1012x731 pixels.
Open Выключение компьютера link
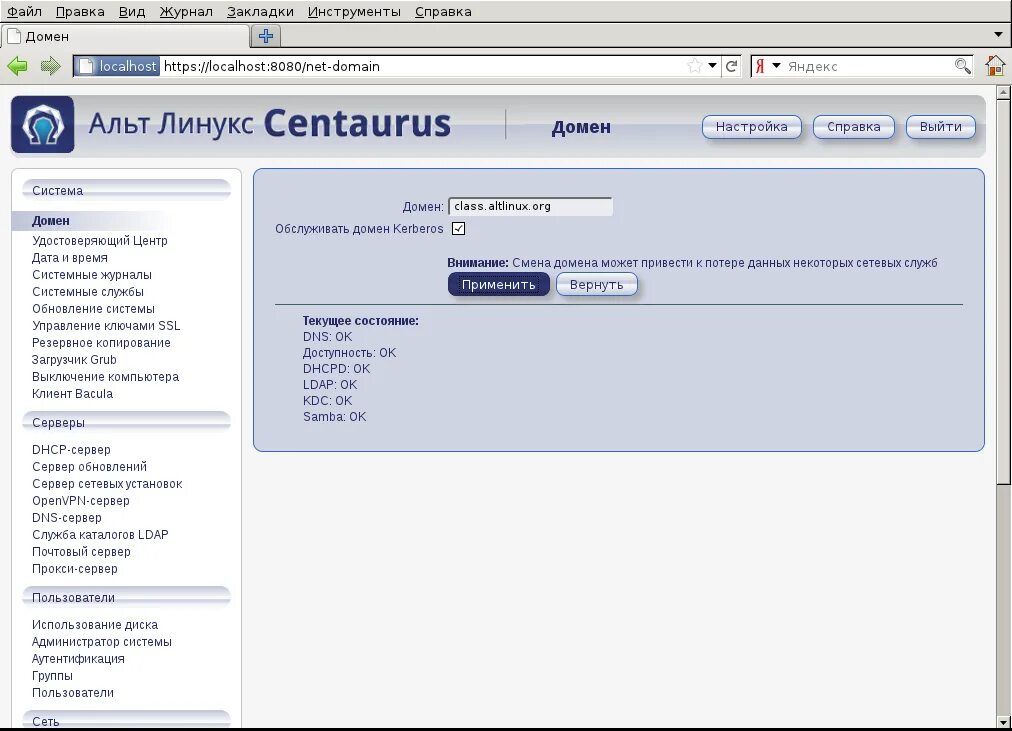pyautogui.click(x=105, y=377)
